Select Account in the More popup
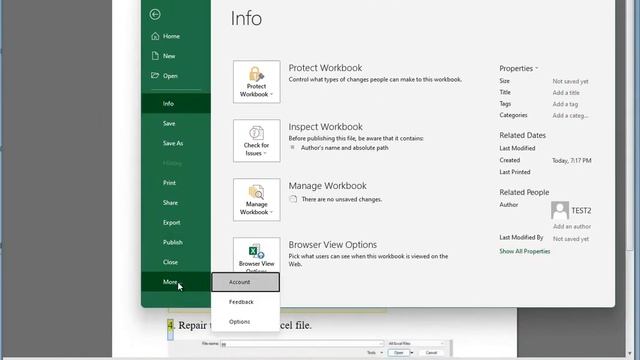 (x=246, y=282)
